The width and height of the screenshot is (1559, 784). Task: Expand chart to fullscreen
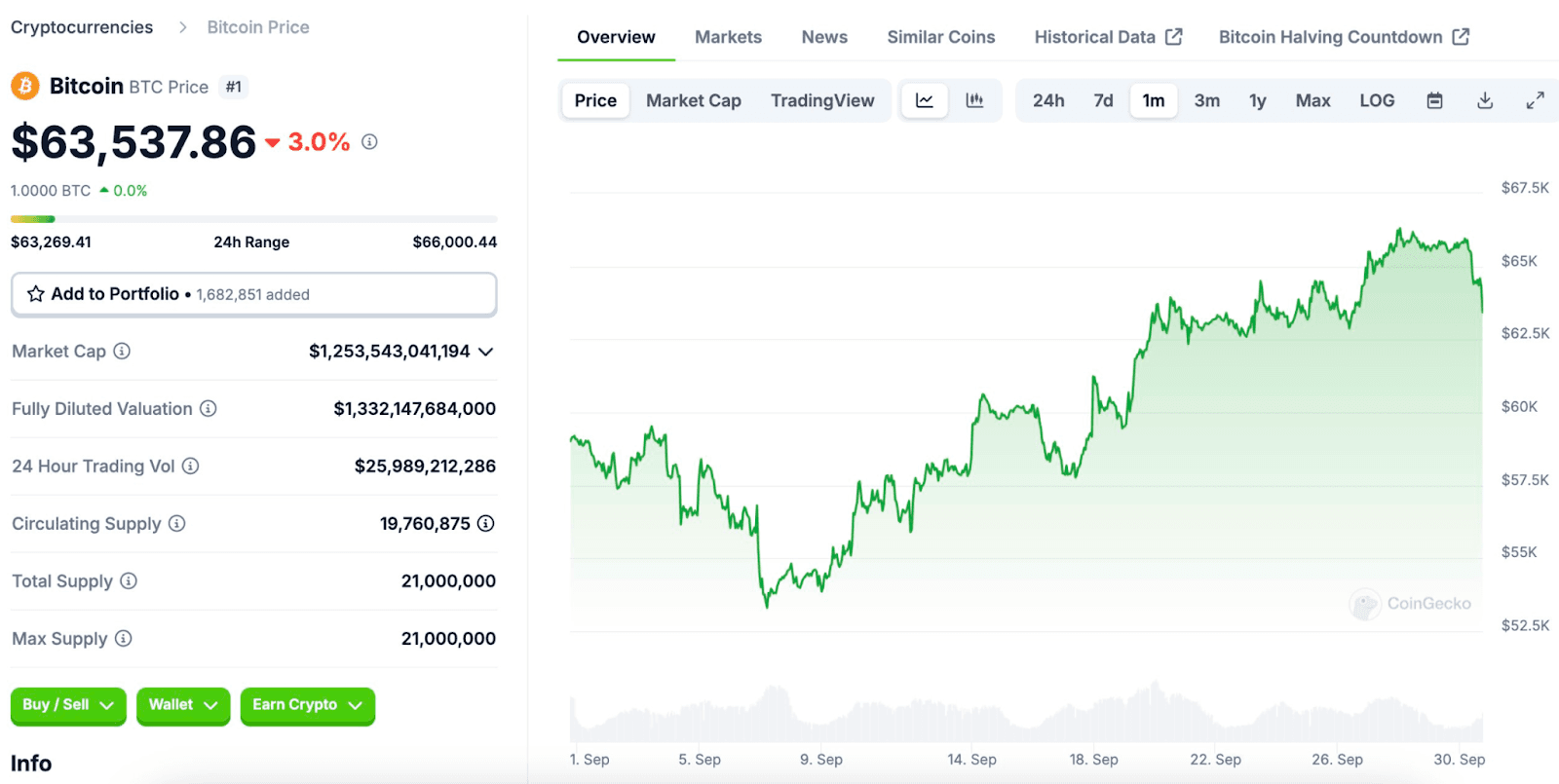[1535, 100]
